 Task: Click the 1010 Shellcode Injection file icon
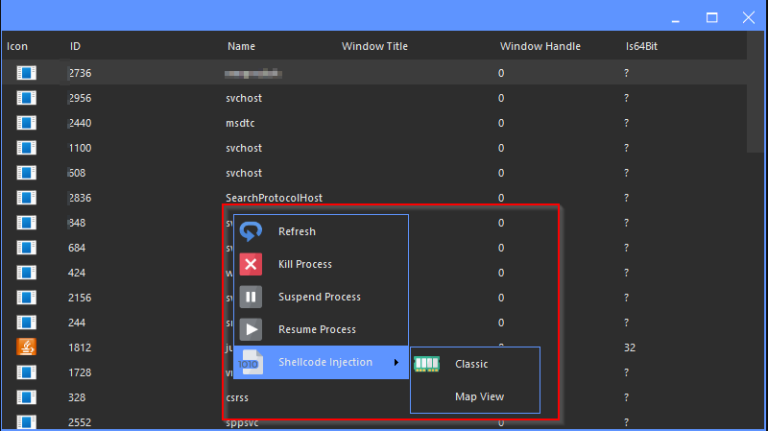(251, 362)
